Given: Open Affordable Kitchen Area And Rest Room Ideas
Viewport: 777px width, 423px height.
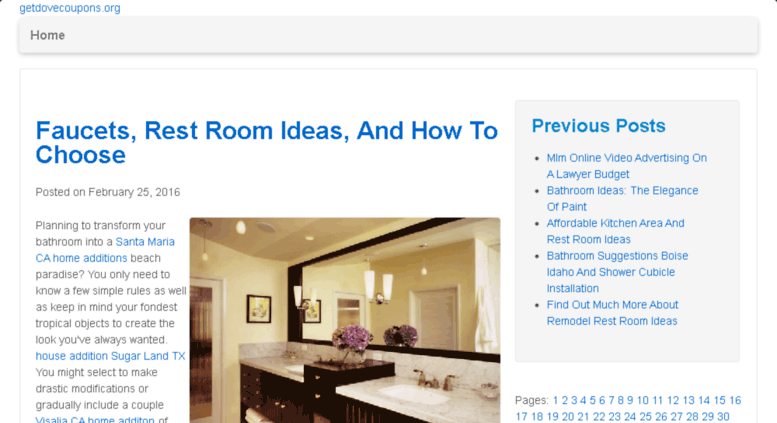Looking at the screenshot, I should coord(615,231).
